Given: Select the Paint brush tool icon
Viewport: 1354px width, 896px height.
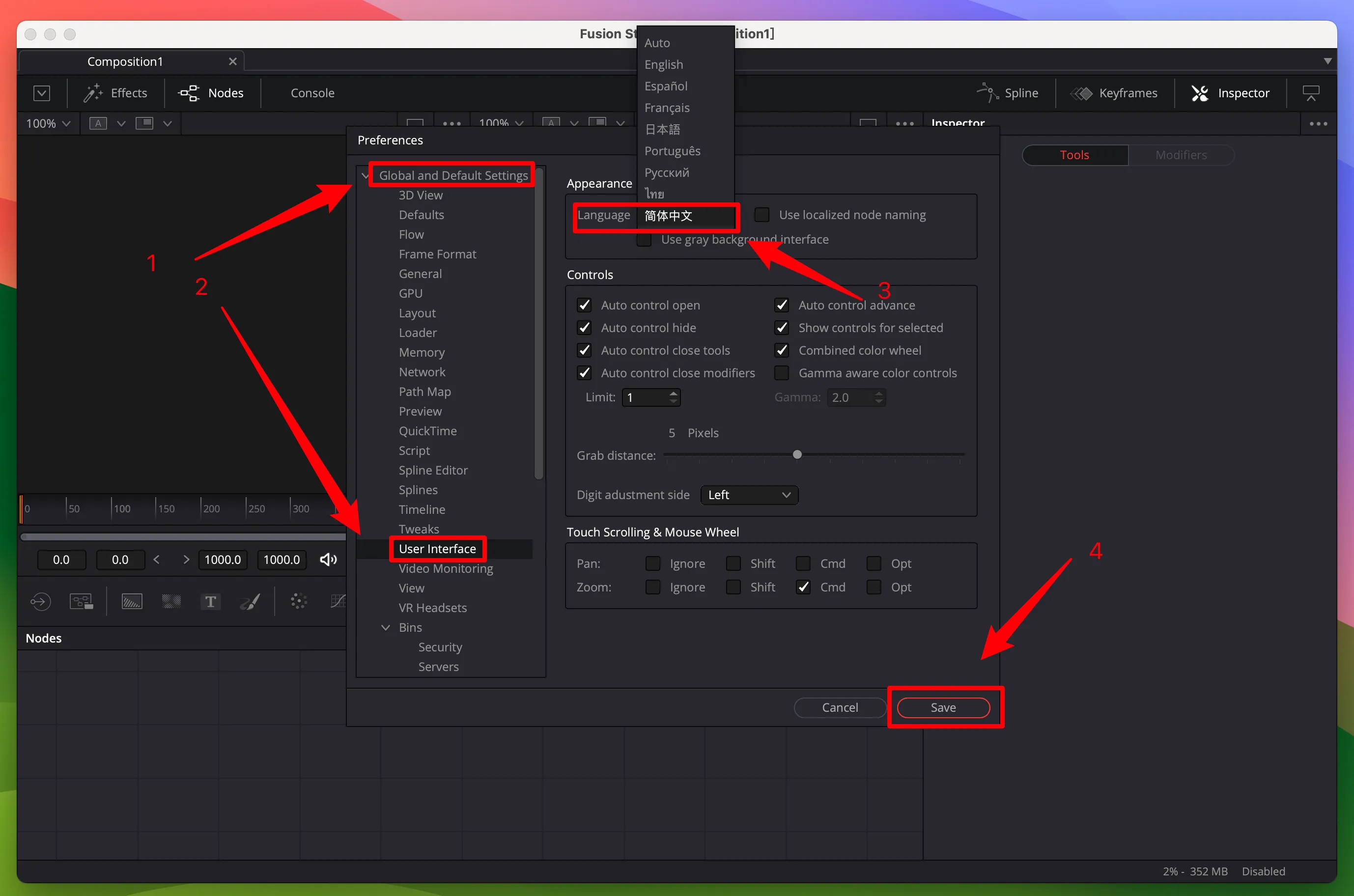Looking at the screenshot, I should (x=250, y=601).
